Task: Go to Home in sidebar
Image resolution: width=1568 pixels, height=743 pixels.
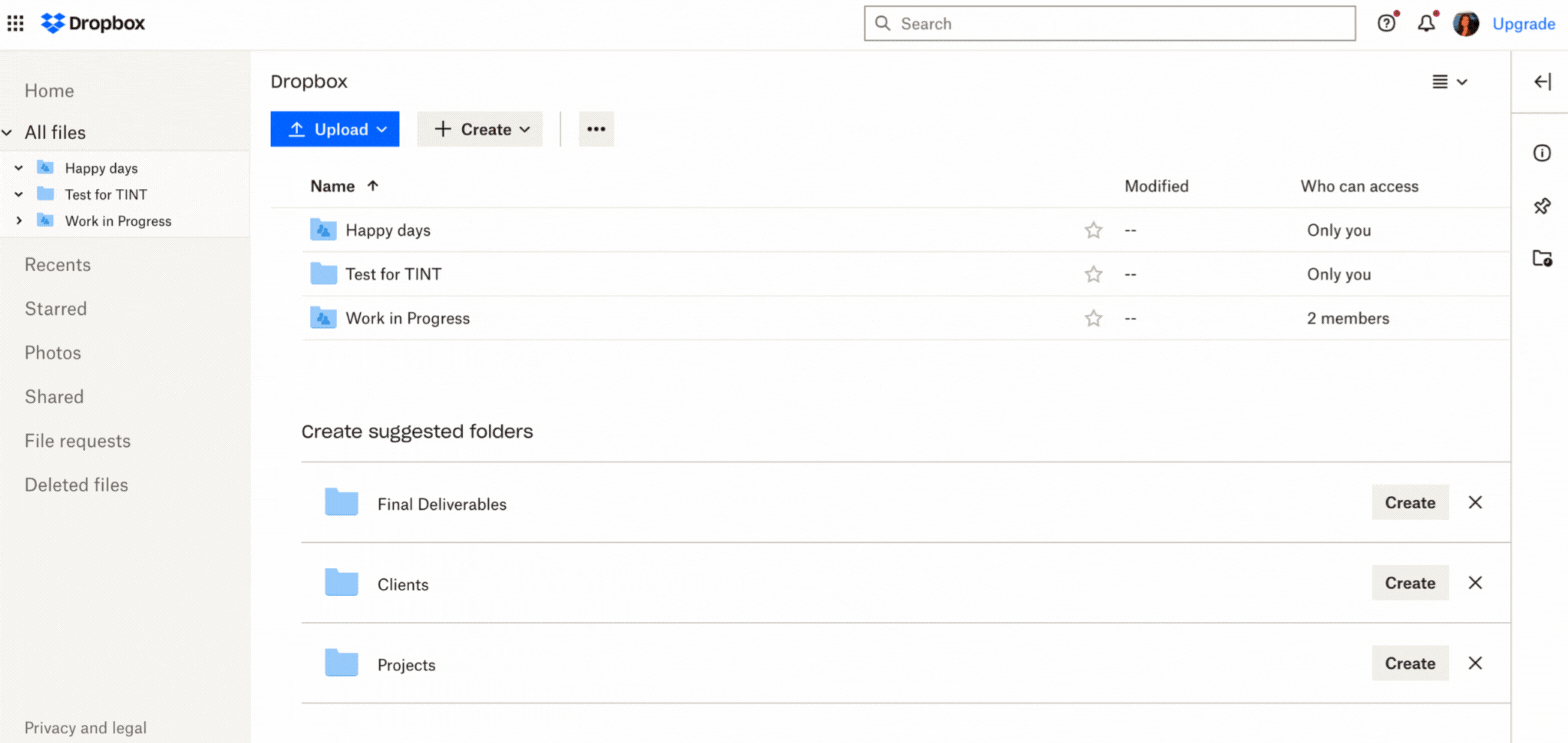Action: tap(49, 91)
